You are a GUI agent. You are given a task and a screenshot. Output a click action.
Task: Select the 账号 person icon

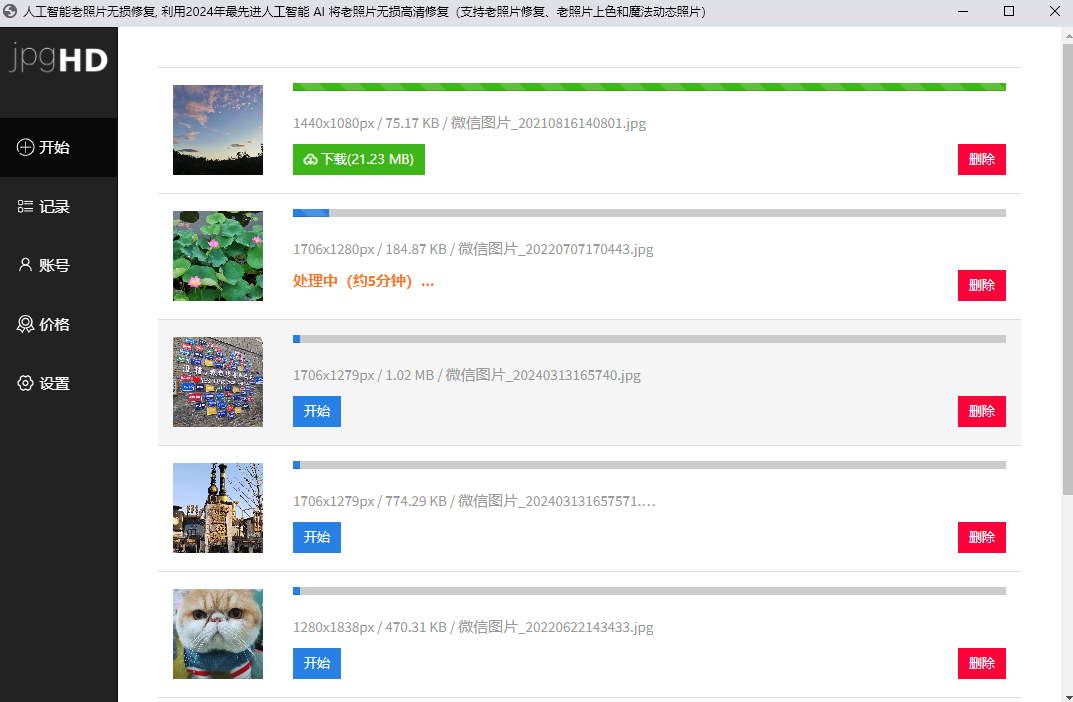25,265
